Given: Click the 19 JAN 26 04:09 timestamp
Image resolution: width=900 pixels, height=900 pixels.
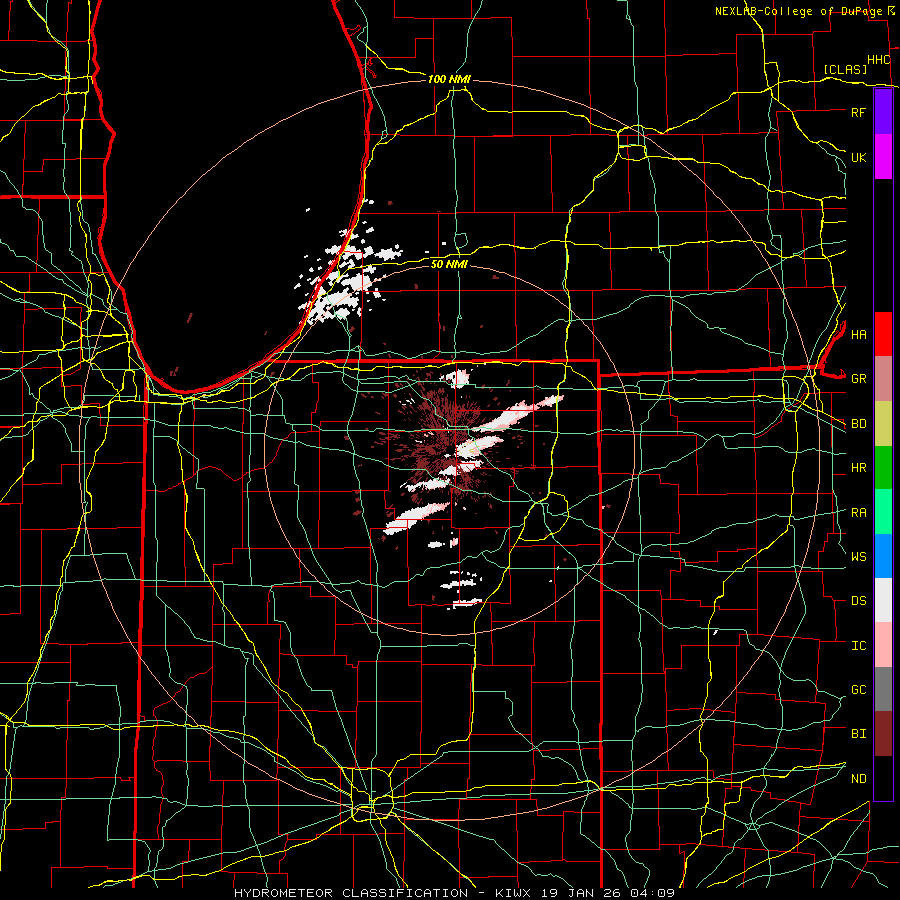Looking at the screenshot, I should pyautogui.click(x=607, y=893).
